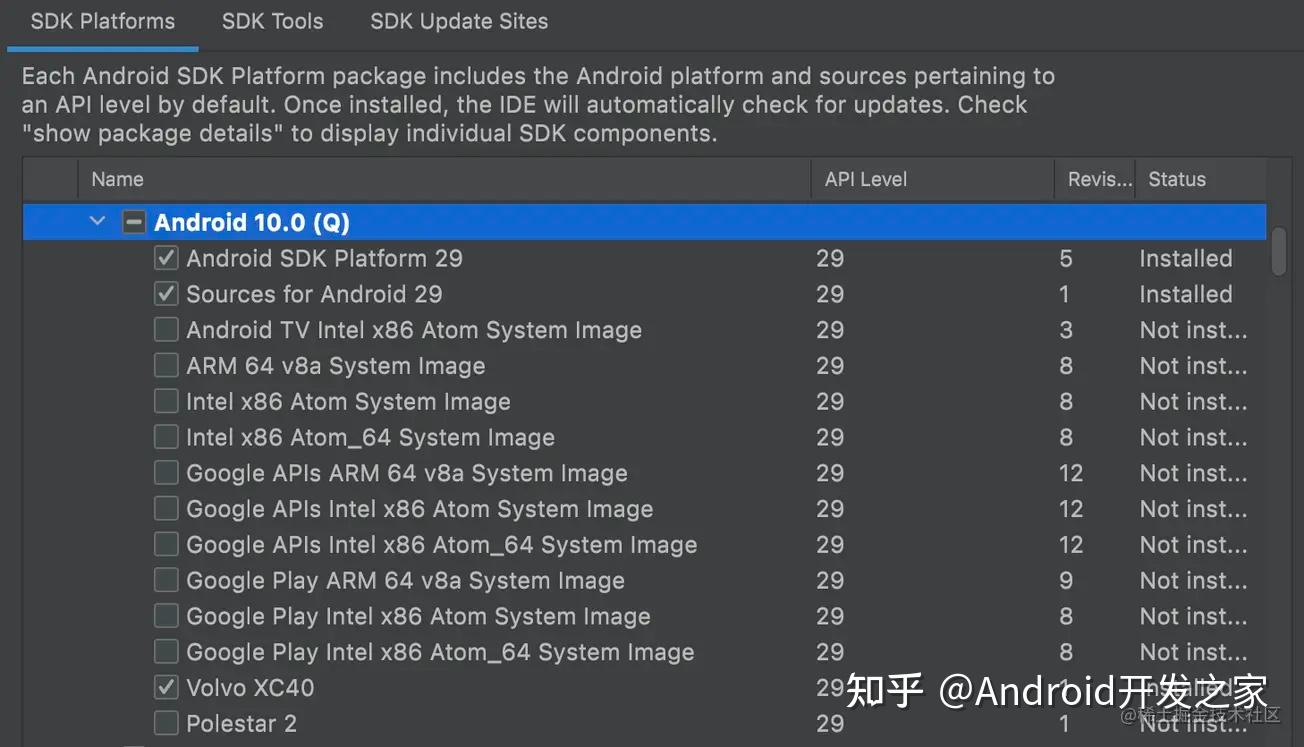Click the minus box beside Android 10.0 (Q)

pos(133,221)
